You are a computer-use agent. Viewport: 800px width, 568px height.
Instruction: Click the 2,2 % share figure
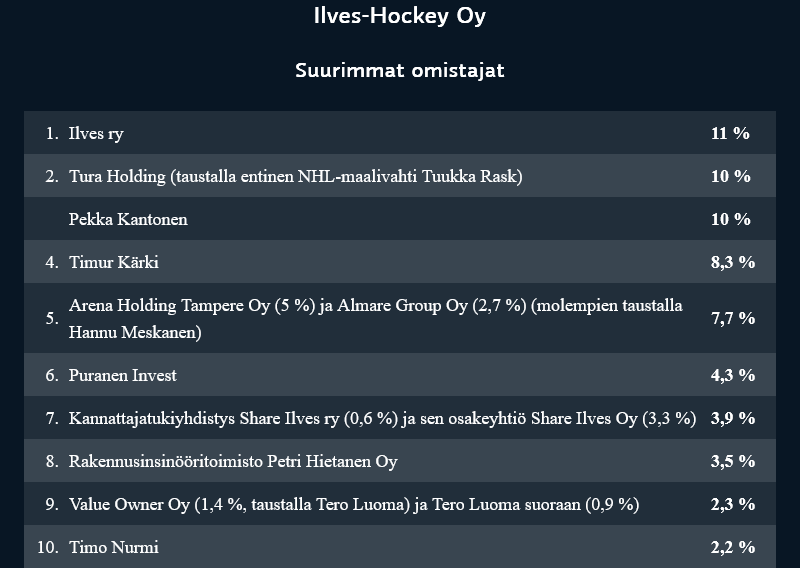point(732,547)
